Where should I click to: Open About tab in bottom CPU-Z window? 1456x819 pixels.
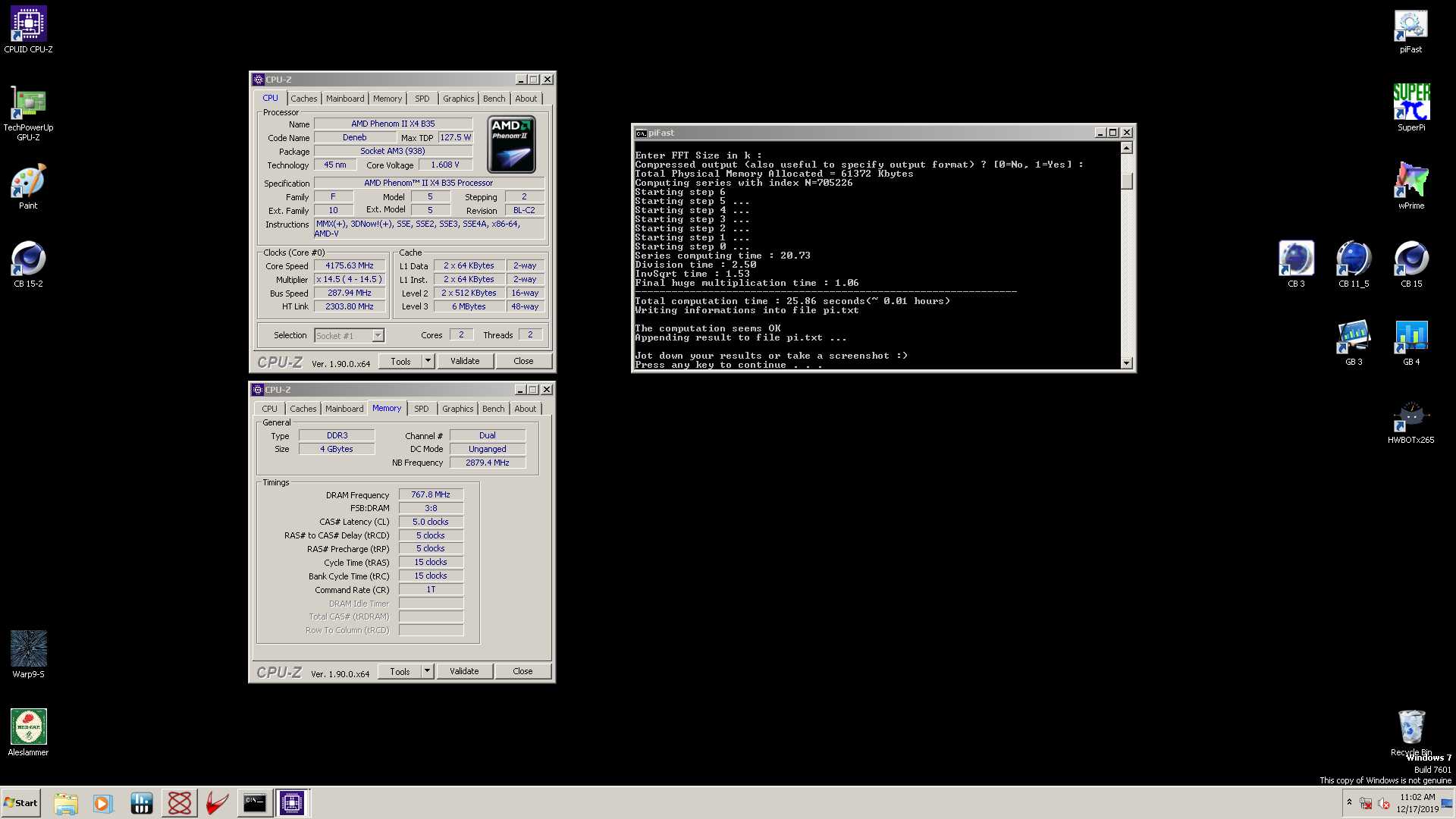pyautogui.click(x=526, y=409)
